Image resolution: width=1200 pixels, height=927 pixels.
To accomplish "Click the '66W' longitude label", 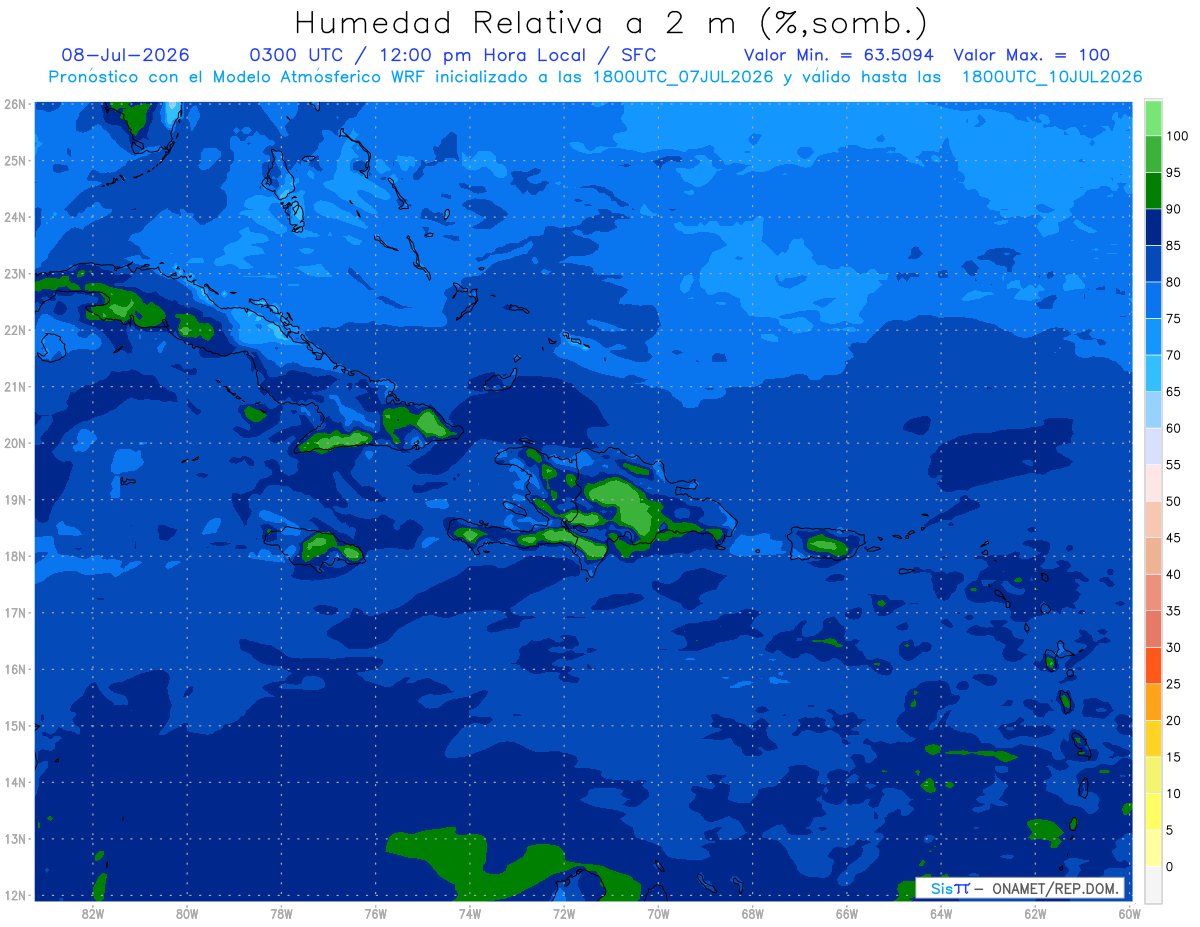I will [847, 913].
